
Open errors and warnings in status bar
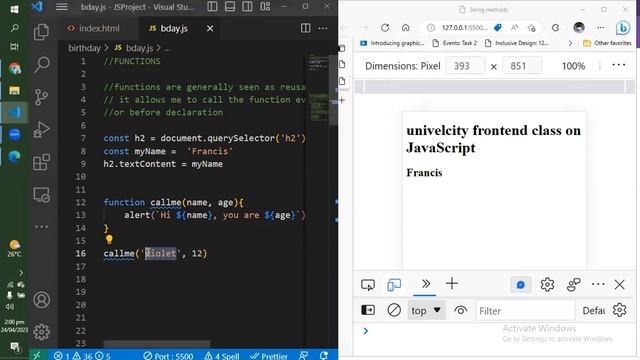point(82,356)
